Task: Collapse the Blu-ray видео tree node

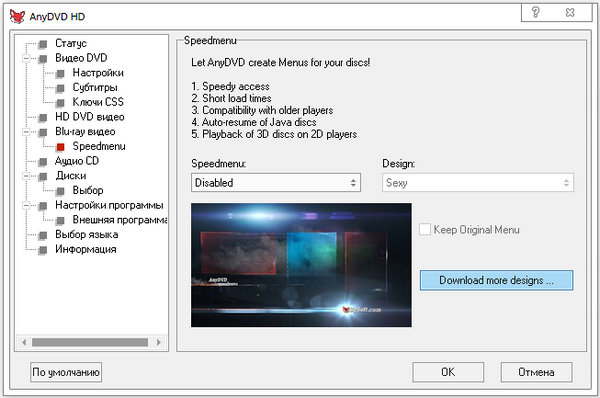Action: coord(26,132)
